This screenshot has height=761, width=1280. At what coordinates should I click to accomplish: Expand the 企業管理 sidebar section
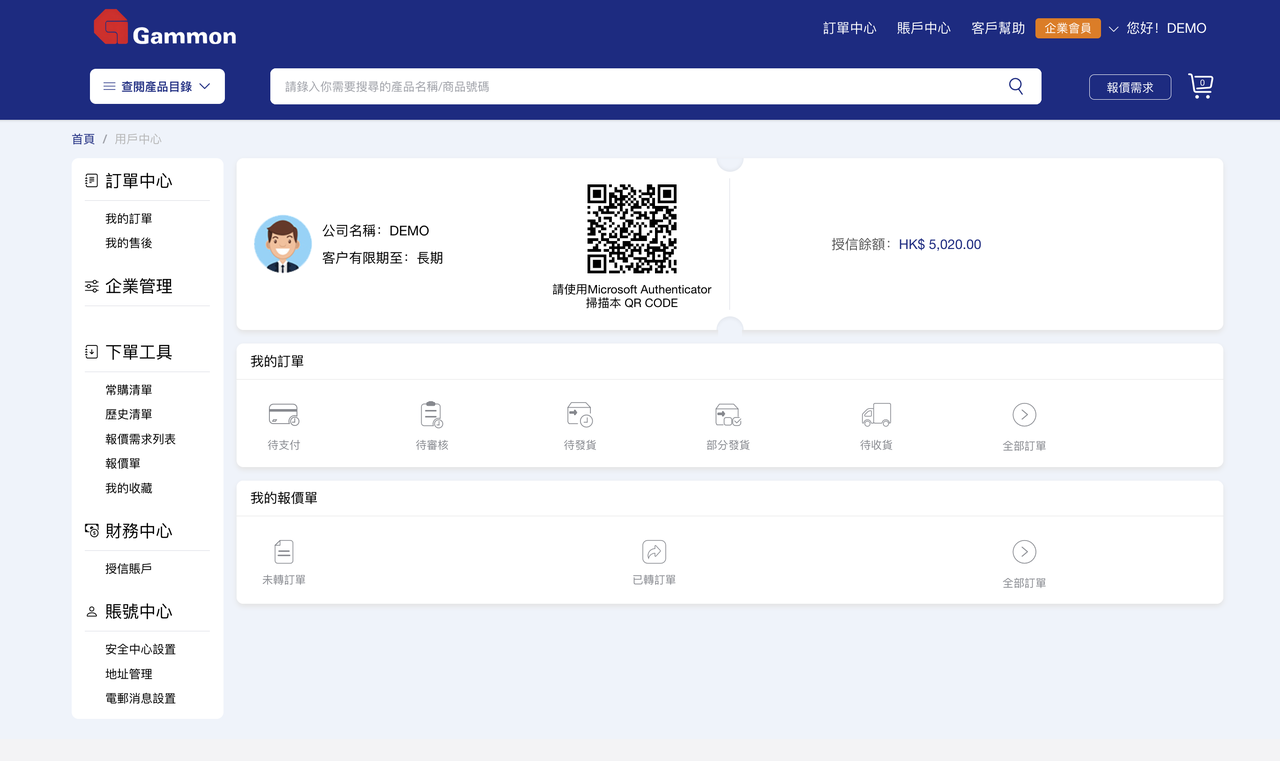[138, 286]
